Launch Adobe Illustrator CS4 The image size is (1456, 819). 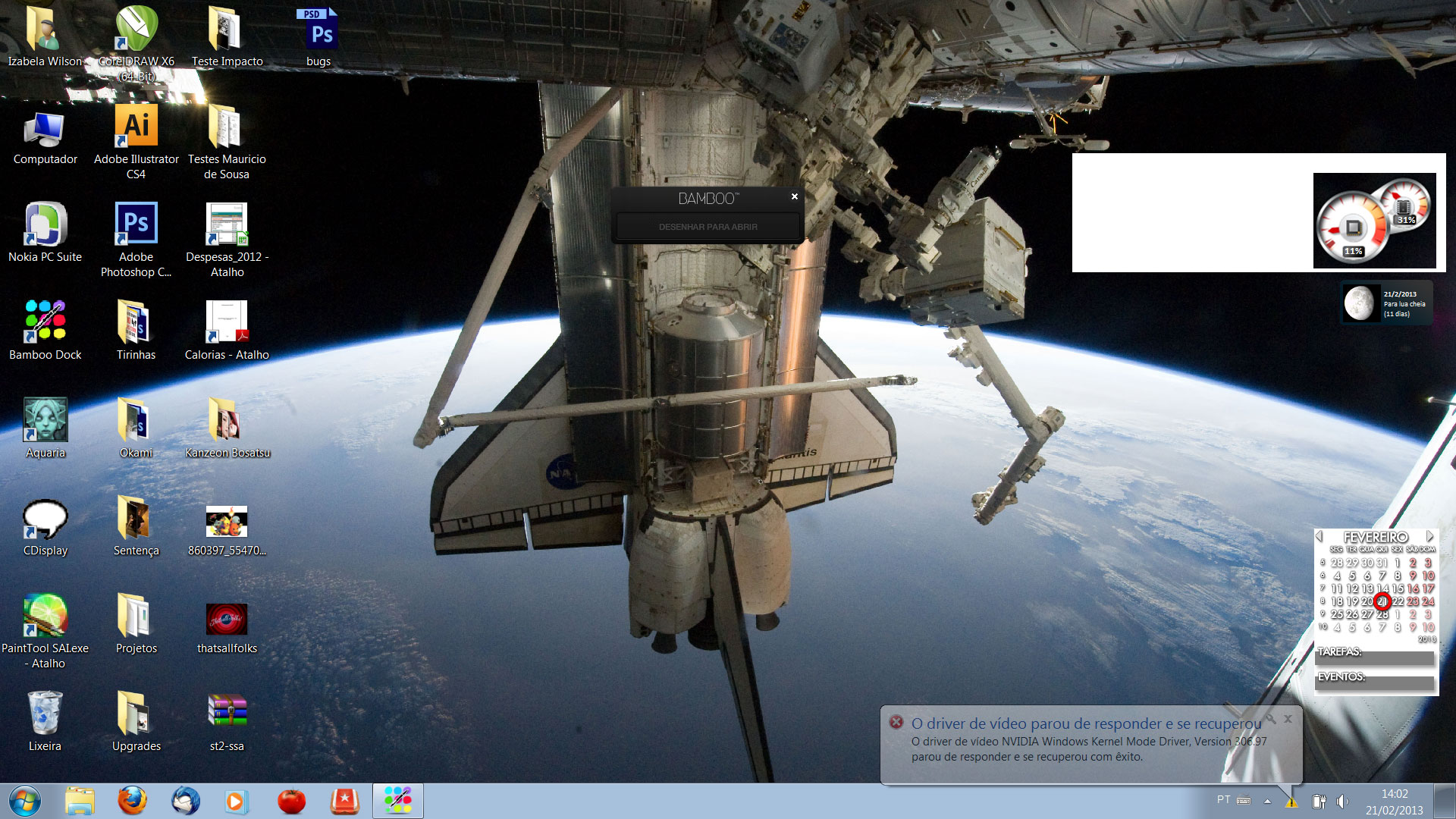coord(136,143)
